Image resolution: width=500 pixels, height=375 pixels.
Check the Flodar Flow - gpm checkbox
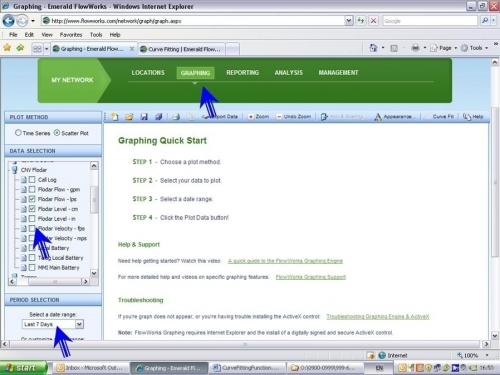(32, 189)
